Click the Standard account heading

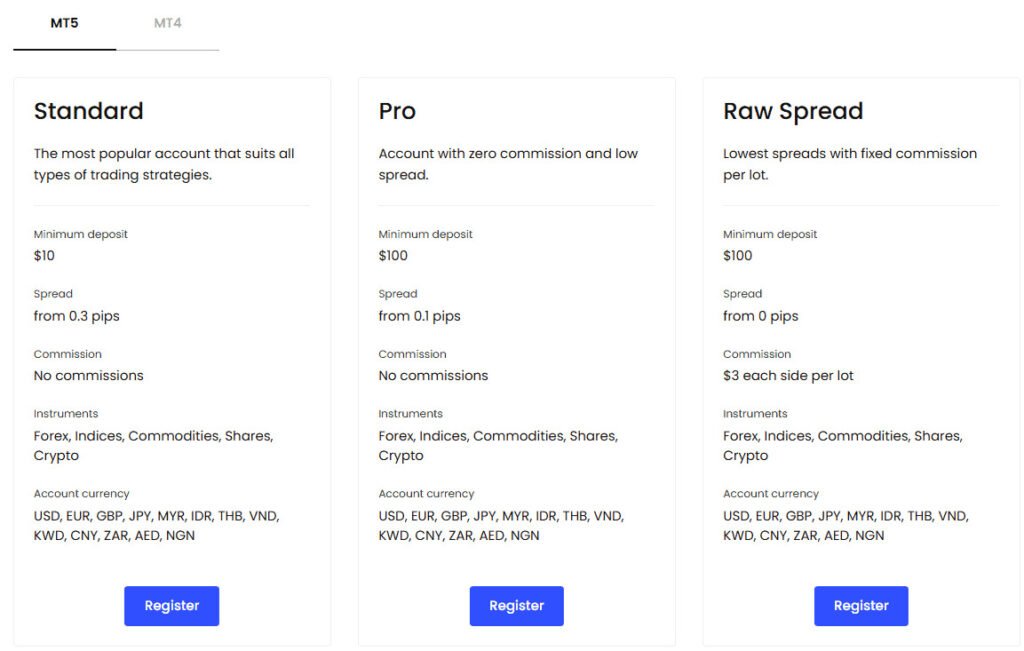[88, 111]
